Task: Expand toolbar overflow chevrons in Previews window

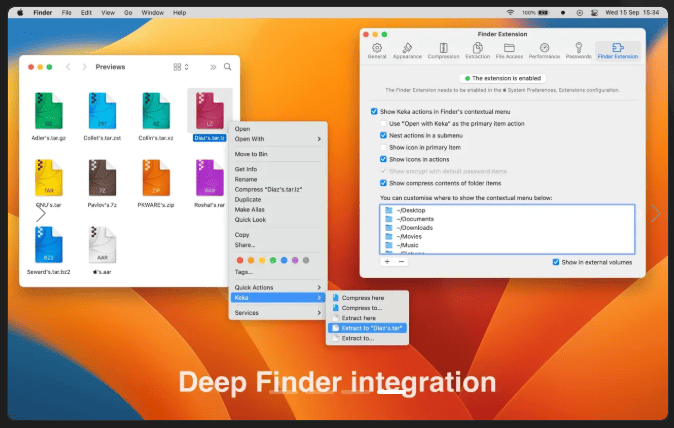Action: pyautogui.click(x=213, y=67)
